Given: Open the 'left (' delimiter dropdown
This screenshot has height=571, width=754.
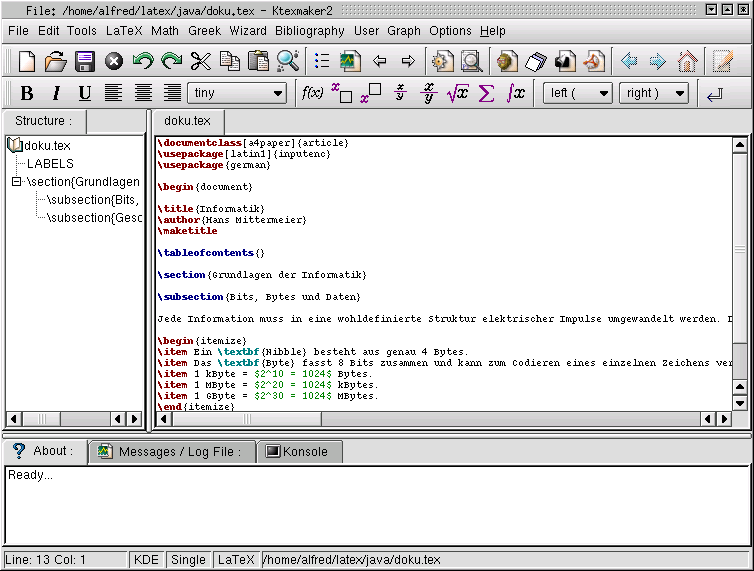Looking at the screenshot, I should [x=578, y=93].
